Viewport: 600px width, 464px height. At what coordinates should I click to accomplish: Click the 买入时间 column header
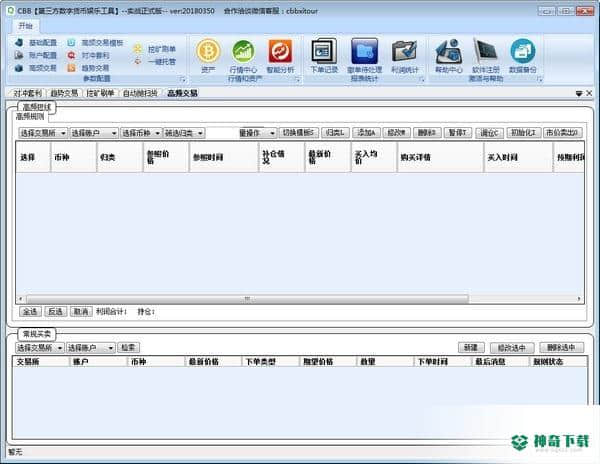pyautogui.click(x=518, y=157)
